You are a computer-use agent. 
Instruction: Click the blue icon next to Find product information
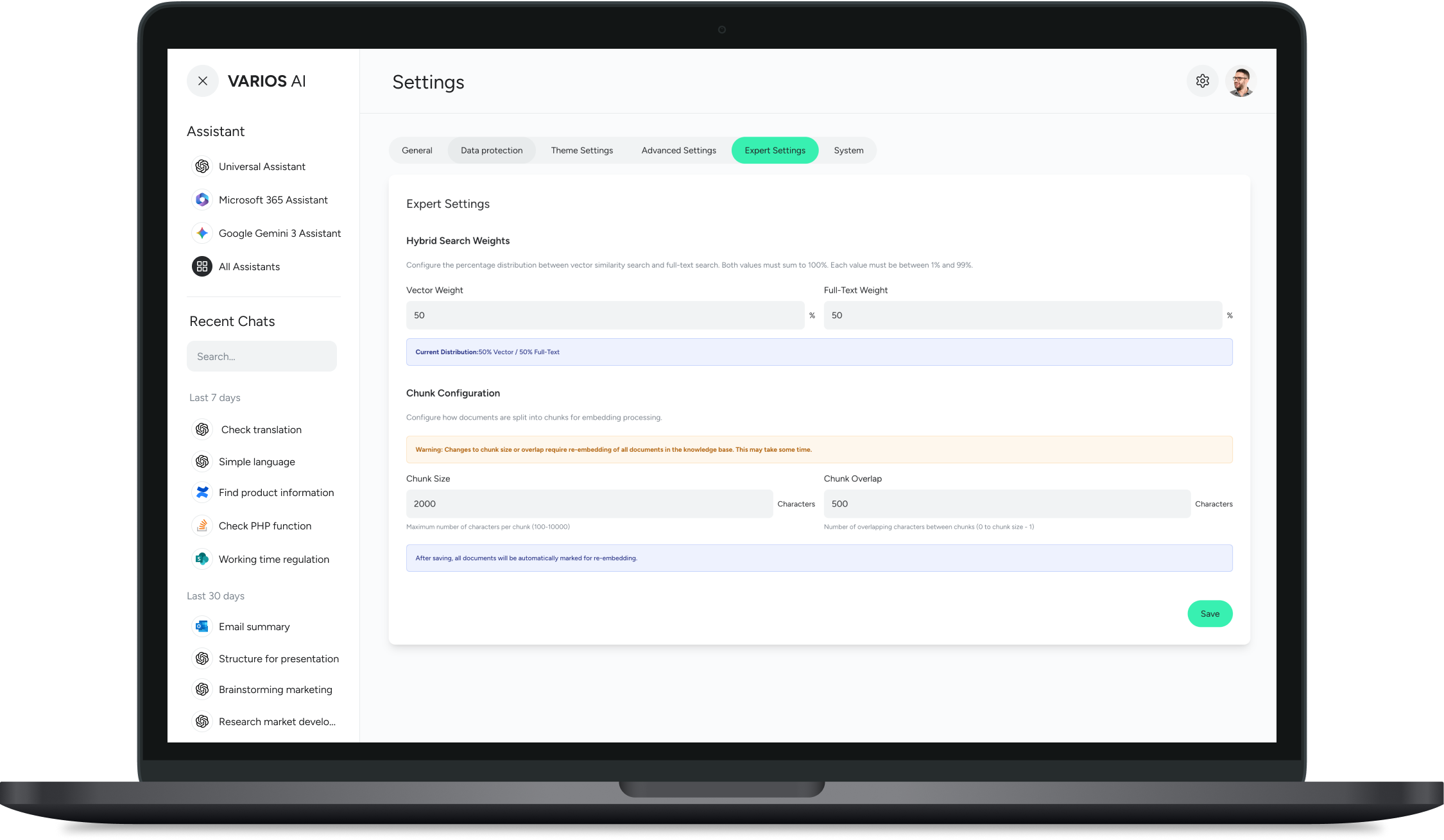point(202,492)
